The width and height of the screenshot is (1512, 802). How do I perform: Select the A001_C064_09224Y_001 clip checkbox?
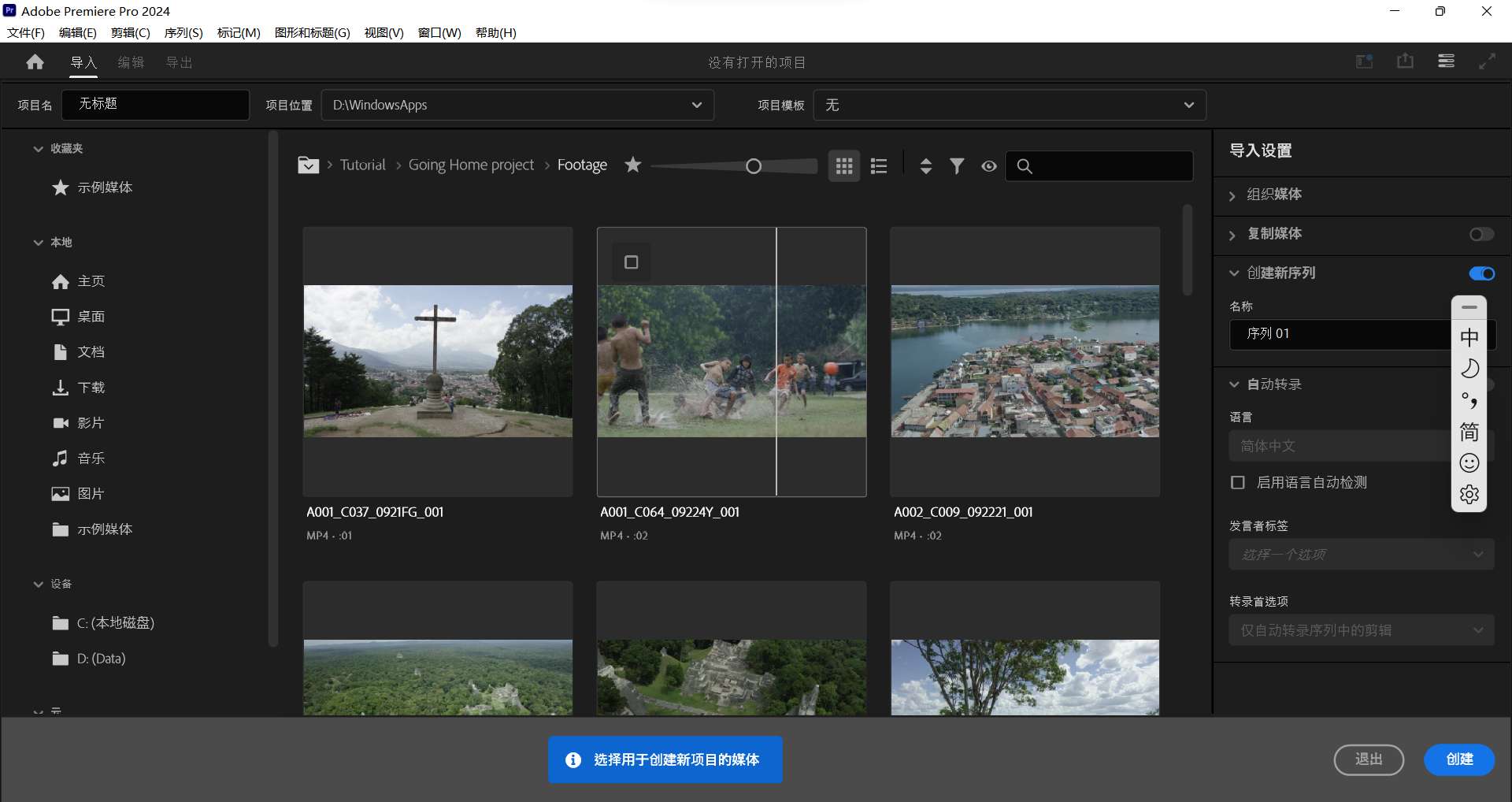click(632, 262)
